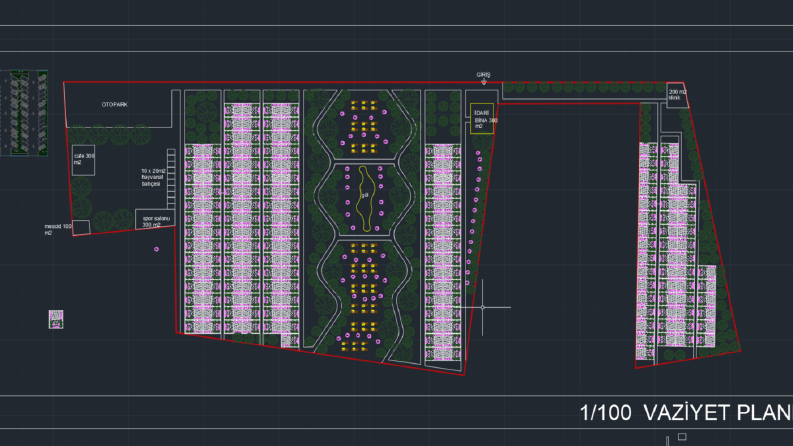This screenshot has width=793, height=446.
Task: Select the OTOPARK label text
Action: click(x=114, y=105)
